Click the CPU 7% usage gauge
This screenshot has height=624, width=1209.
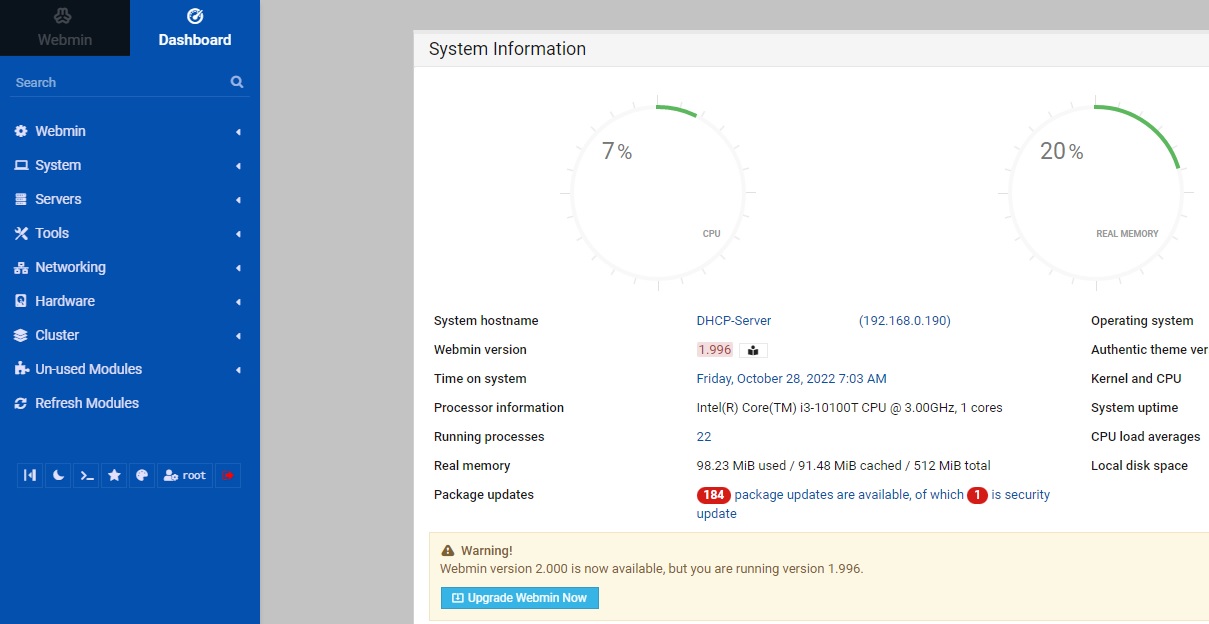[658, 194]
